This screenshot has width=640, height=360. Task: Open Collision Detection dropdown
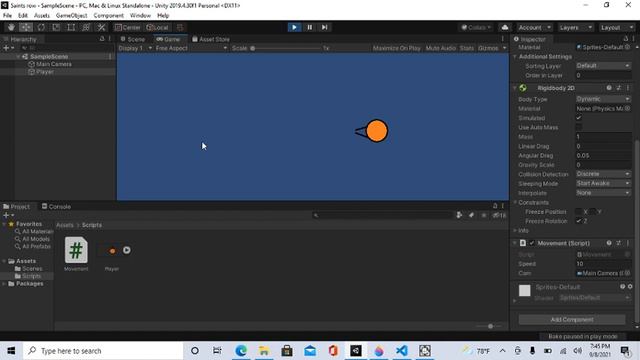(x=603, y=174)
